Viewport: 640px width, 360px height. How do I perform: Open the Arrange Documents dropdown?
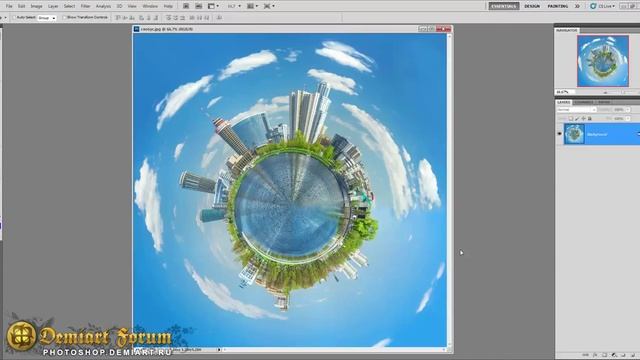click(x=252, y=6)
